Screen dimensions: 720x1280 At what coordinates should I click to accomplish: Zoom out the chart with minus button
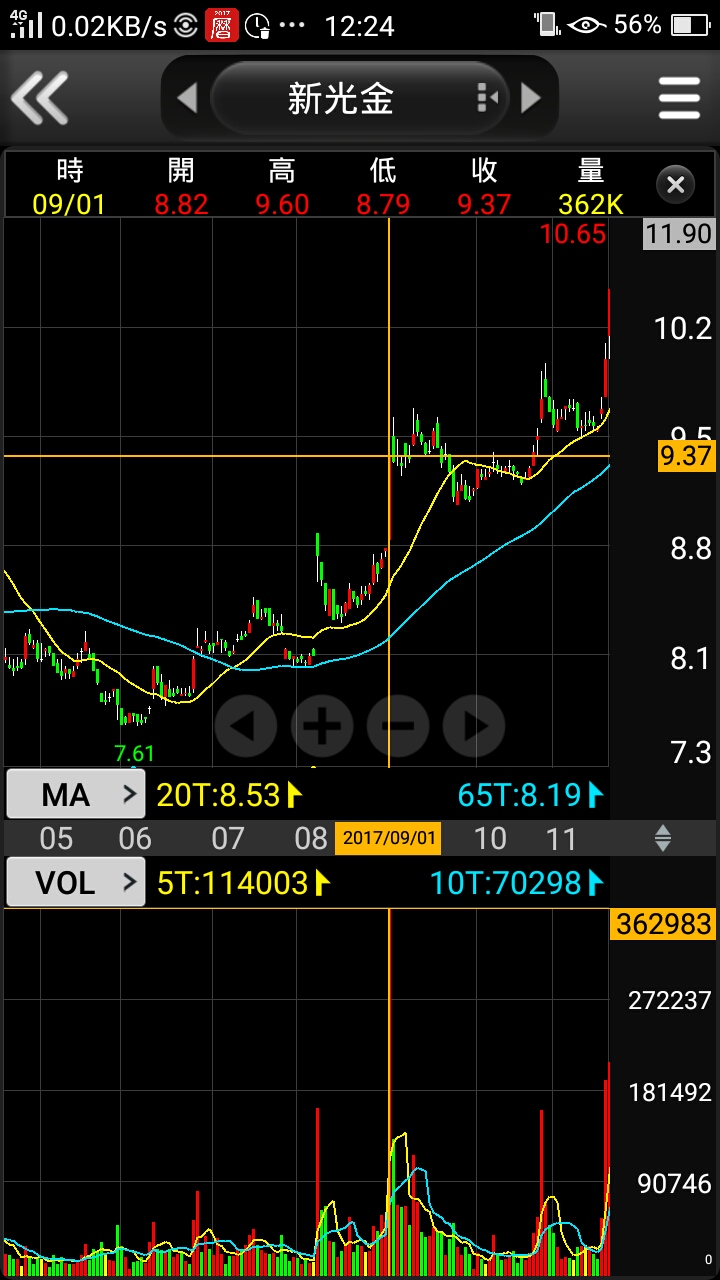398,726
